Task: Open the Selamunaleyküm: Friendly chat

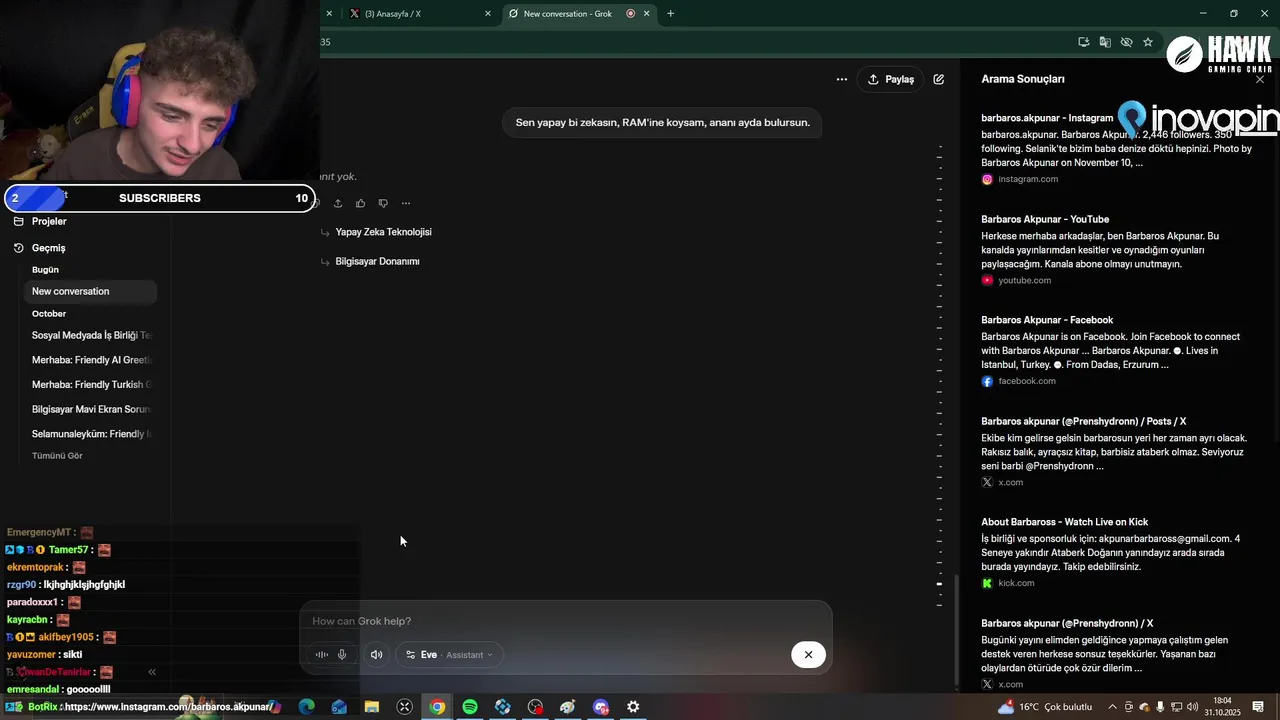Action: (x=90, y=434)
